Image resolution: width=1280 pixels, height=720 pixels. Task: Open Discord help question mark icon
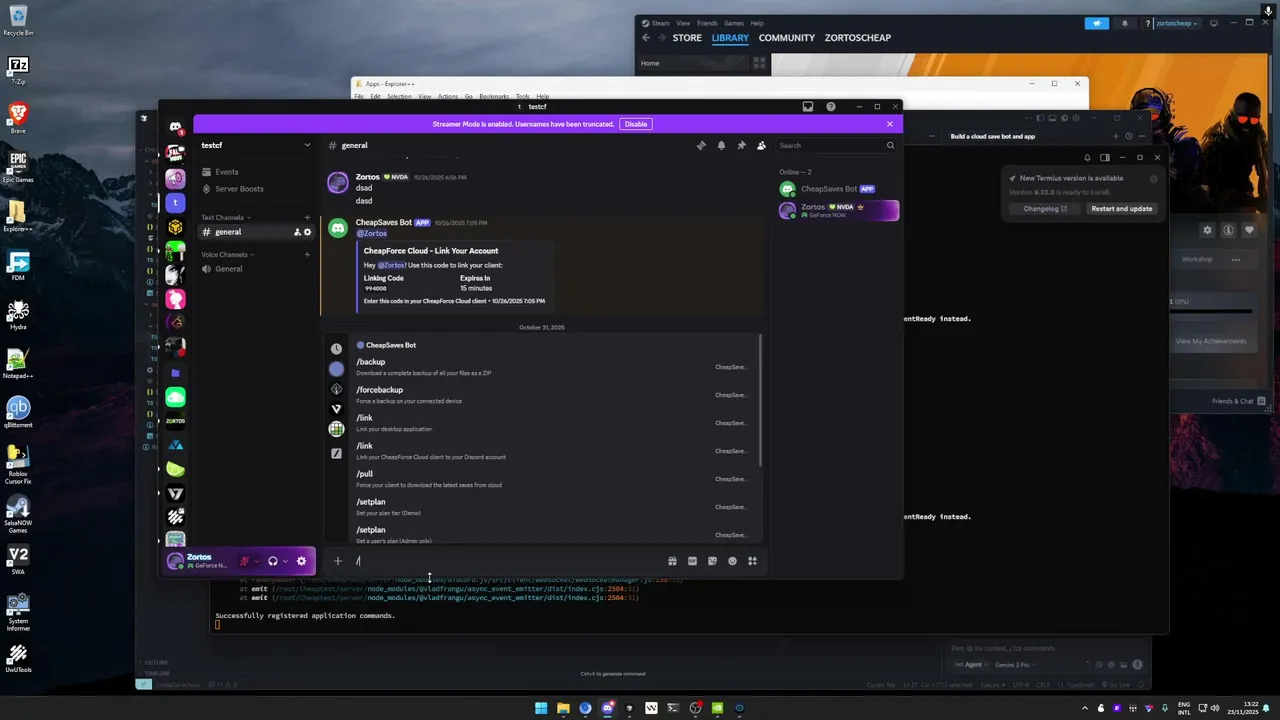830,106
